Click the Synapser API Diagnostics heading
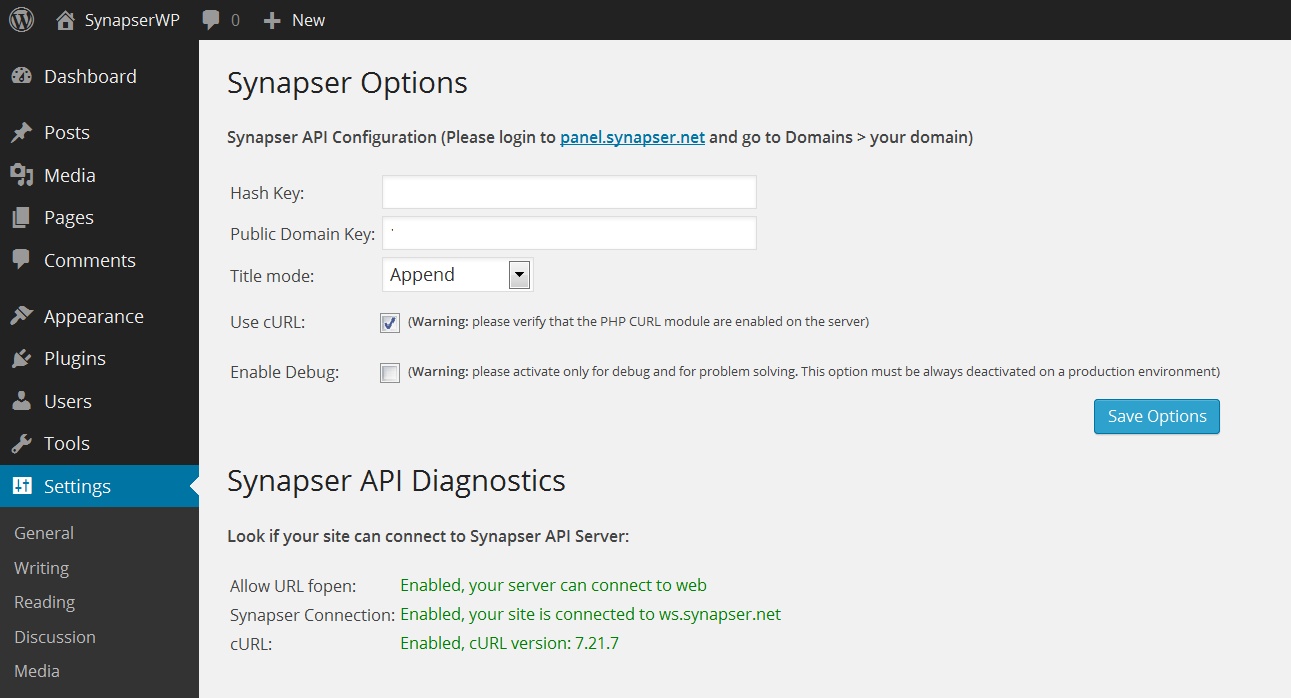The width and height of the screenshot is (1291, 698). click(396, 481)
